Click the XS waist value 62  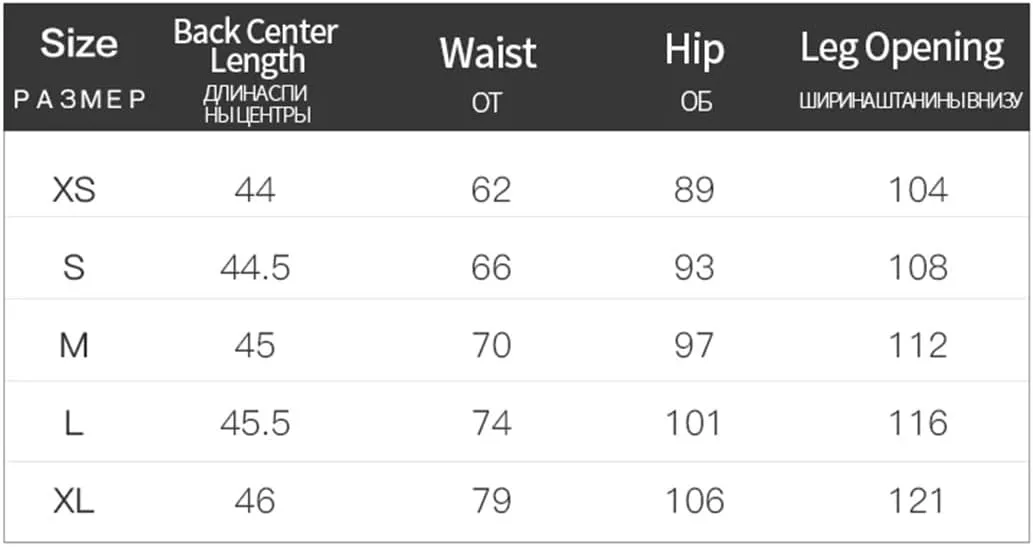coord(491,190)
